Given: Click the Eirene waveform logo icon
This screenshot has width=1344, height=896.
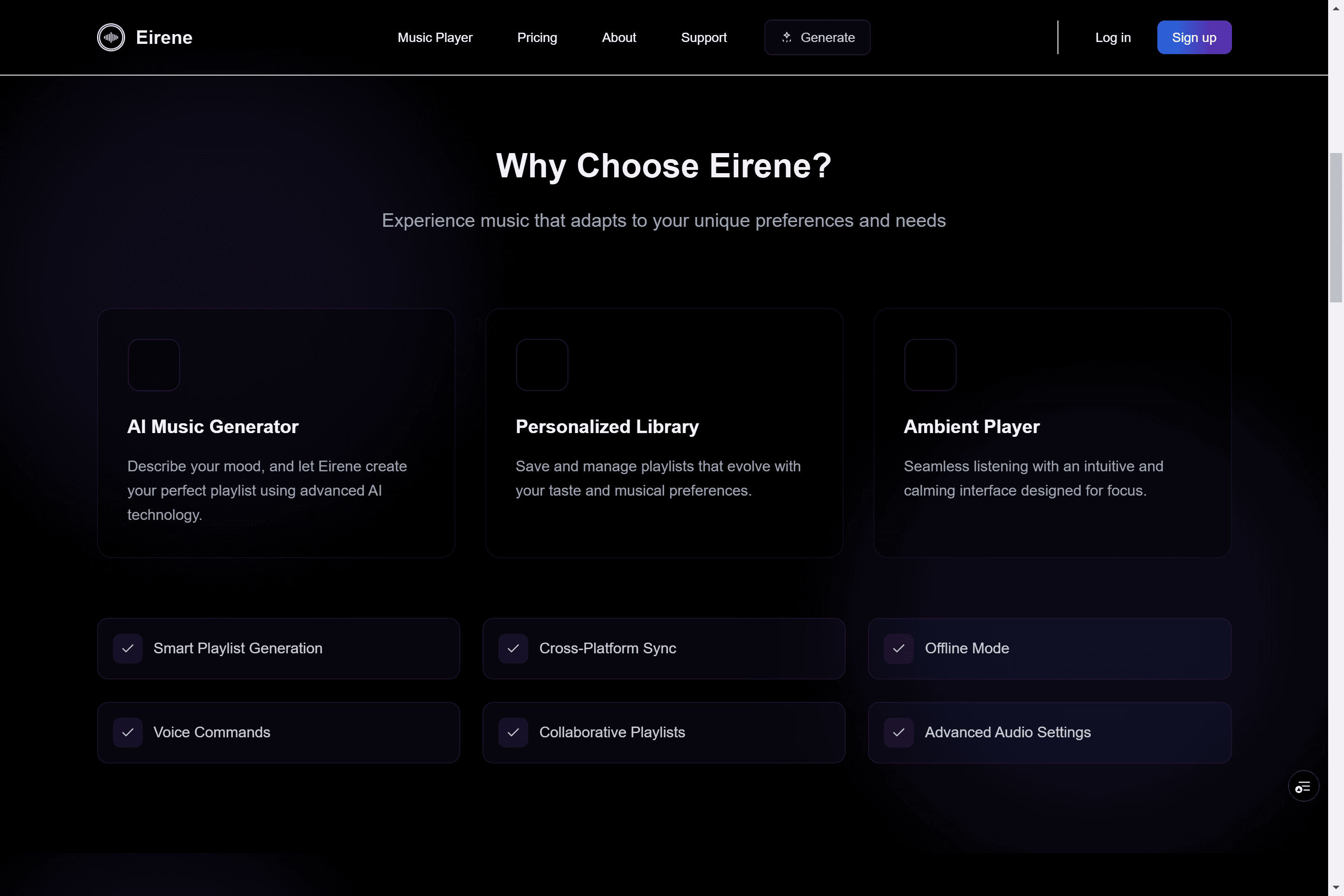Looking at the screenshot, I should (111, 37).
